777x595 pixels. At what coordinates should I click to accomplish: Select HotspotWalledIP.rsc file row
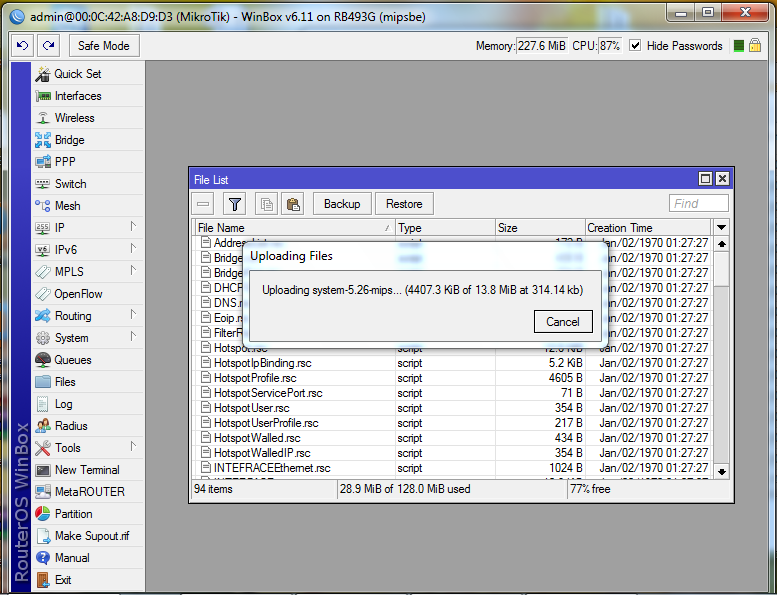pos(453,453)
